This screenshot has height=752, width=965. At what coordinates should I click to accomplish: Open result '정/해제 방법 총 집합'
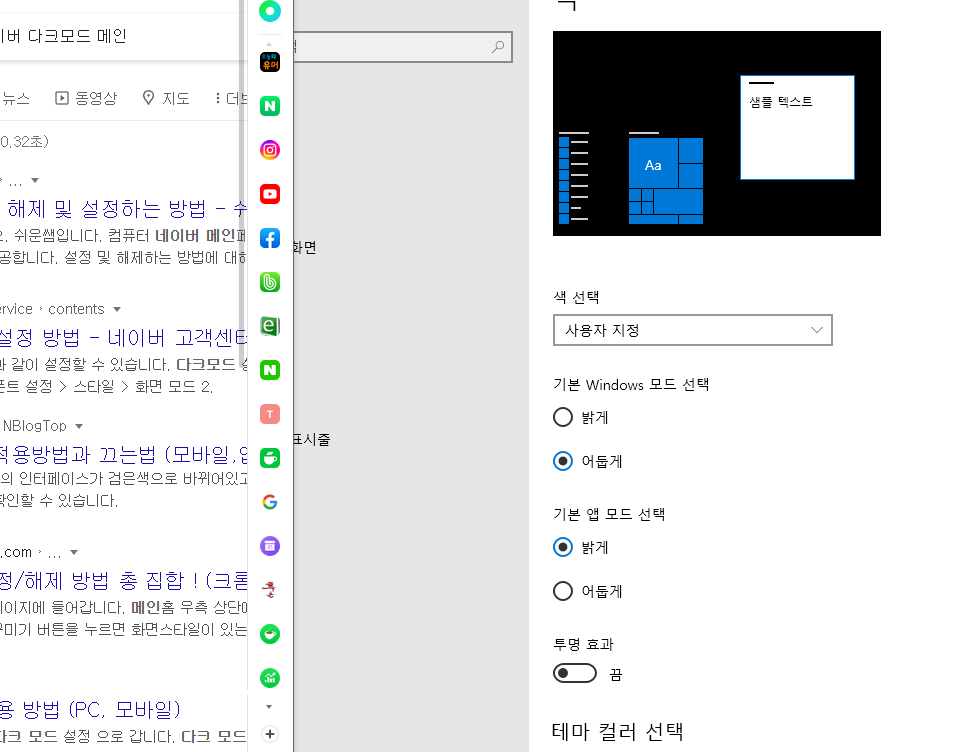coord(123,580)
